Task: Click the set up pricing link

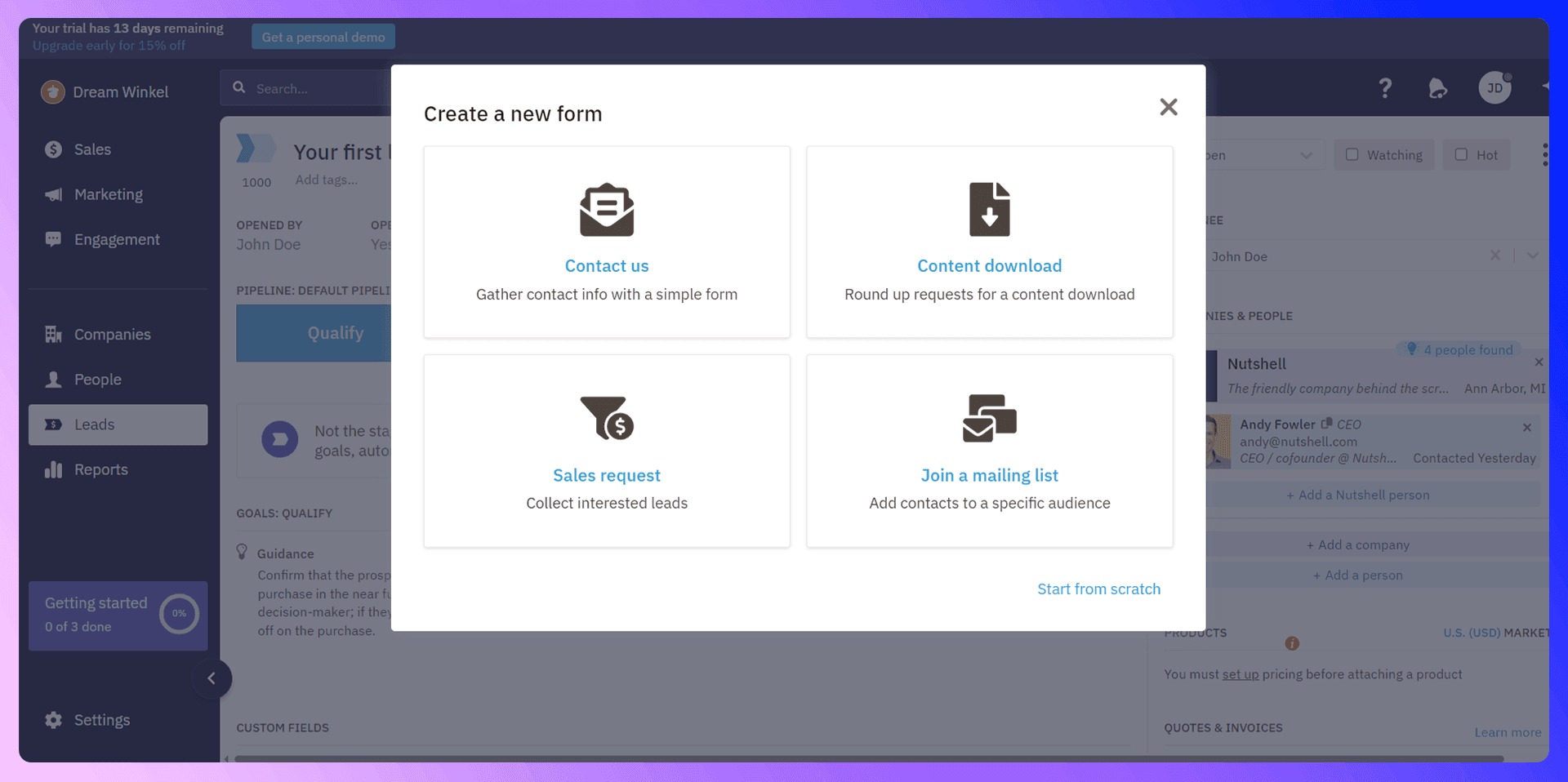Action: click(x=1240, y=674)
